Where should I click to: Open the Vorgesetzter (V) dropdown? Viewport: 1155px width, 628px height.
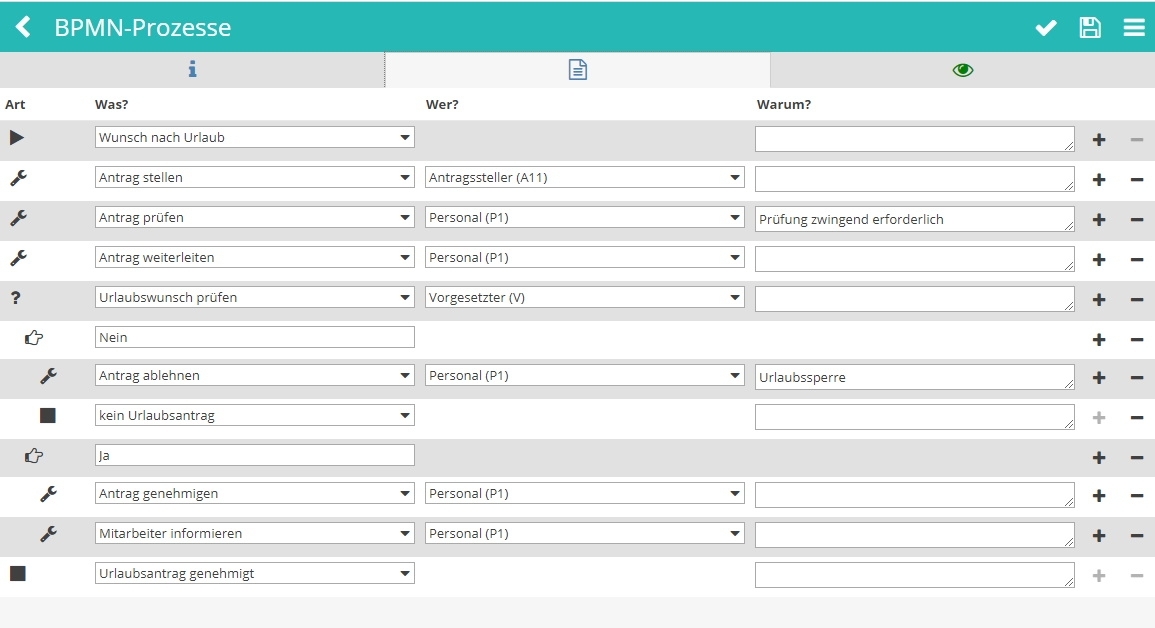point(585,297)
